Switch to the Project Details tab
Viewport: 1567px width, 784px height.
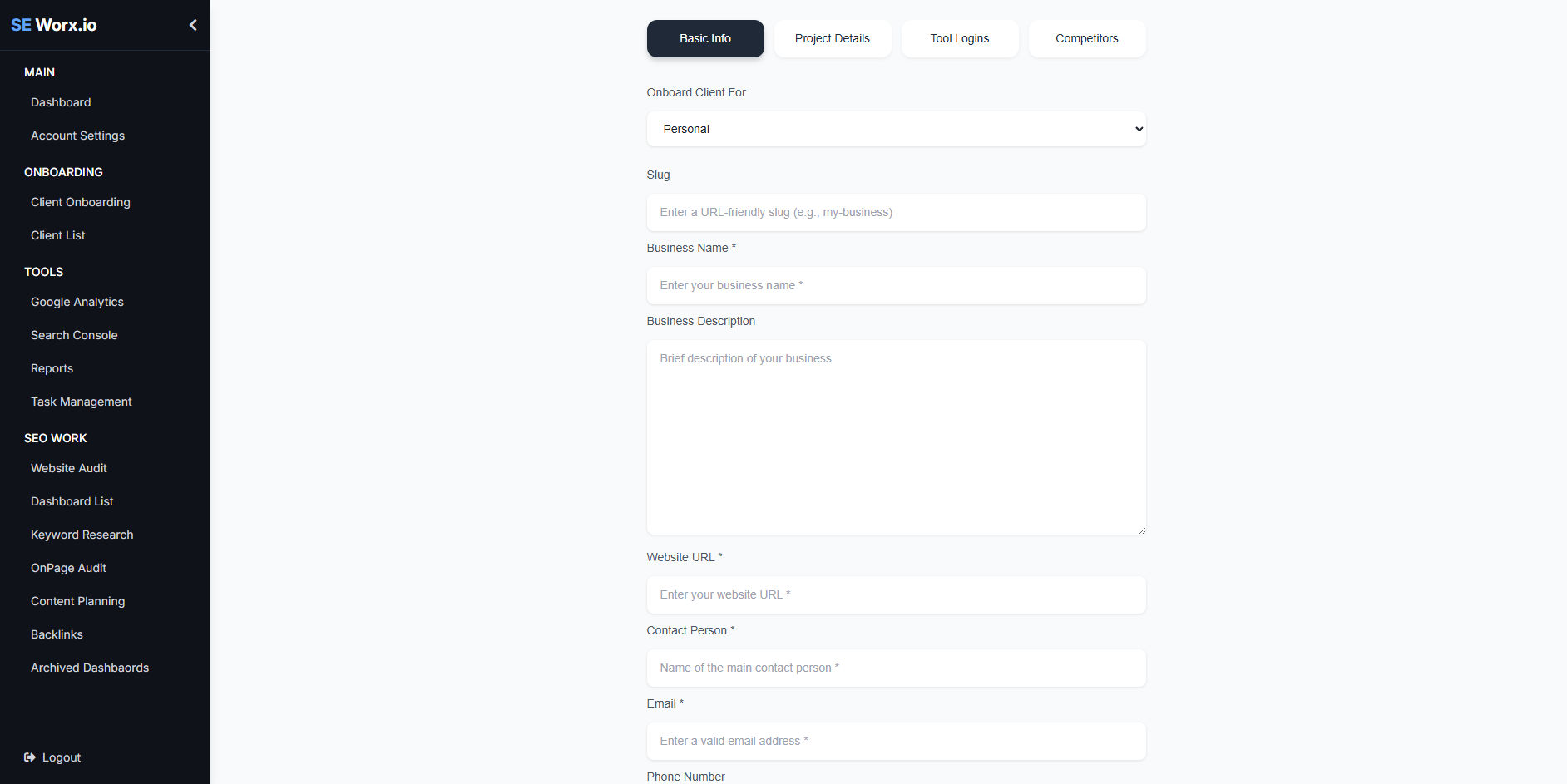[832, 38]
